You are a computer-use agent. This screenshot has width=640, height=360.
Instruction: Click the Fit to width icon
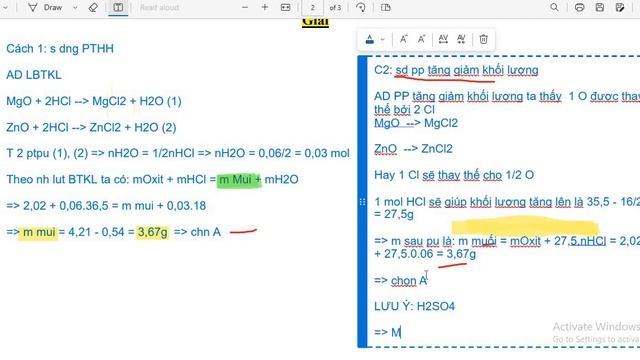286,7
